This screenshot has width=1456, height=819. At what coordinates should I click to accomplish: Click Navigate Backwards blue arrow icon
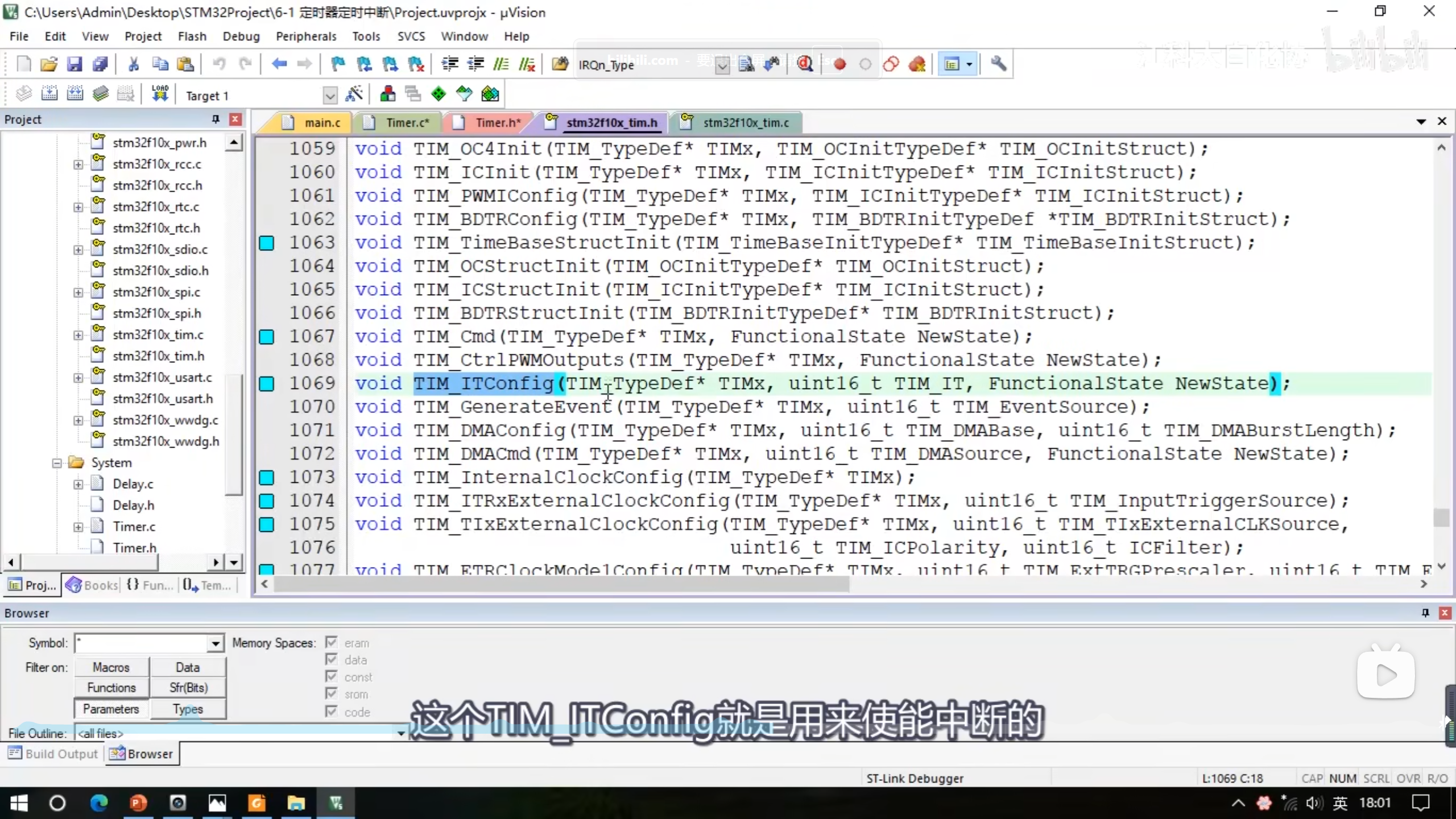point(279,64)
